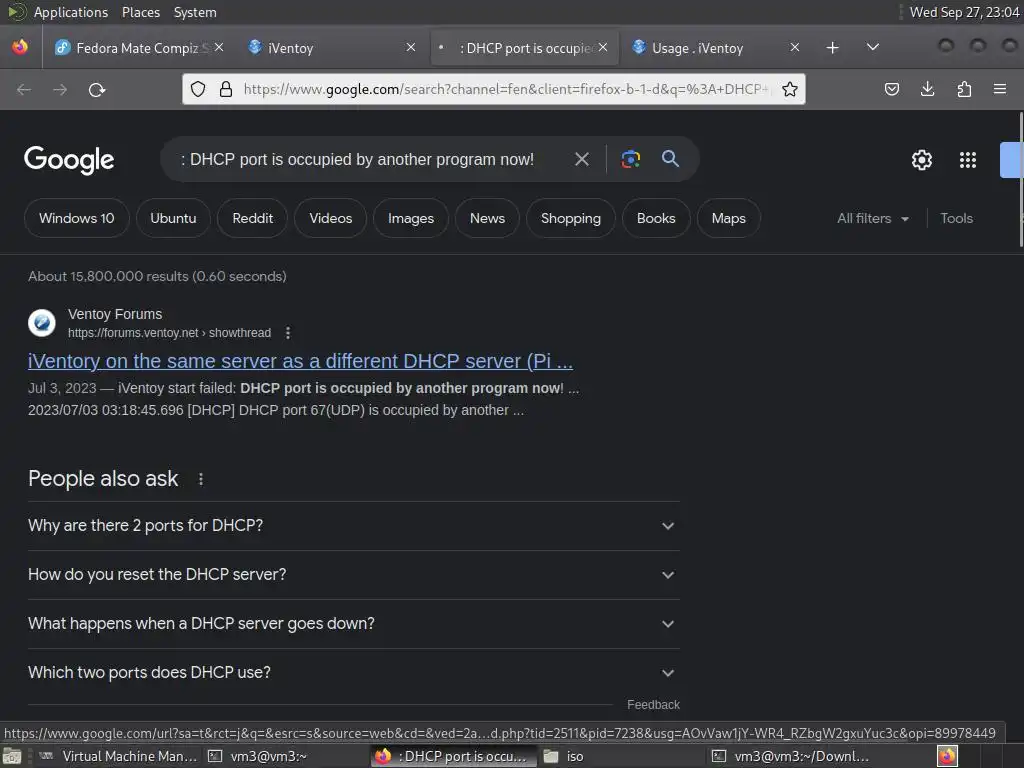Open the All filters dropdown
The width and height of the screenshot is (1024, 768).
[872, 218]
